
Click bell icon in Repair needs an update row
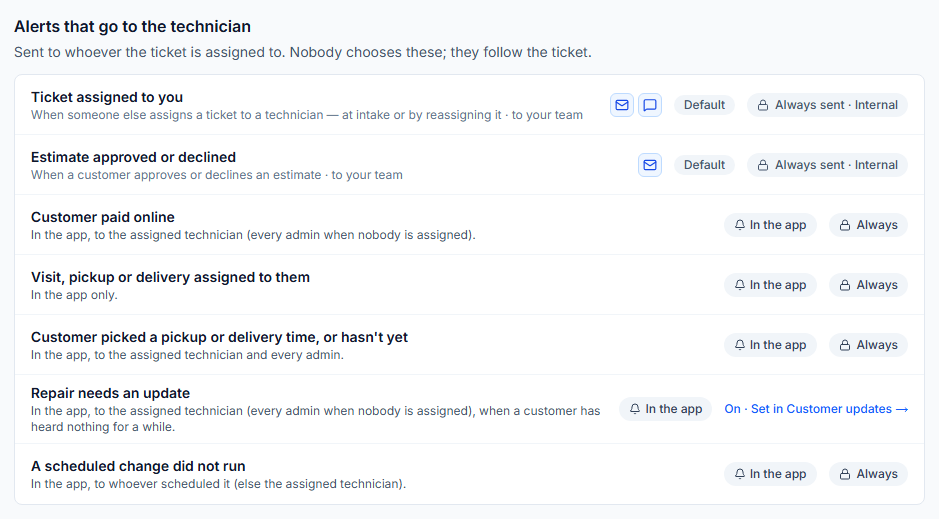(x=635, y=409)
